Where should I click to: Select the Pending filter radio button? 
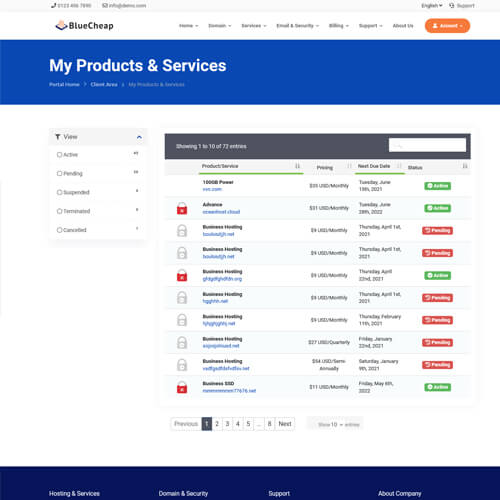click(59, 173)
